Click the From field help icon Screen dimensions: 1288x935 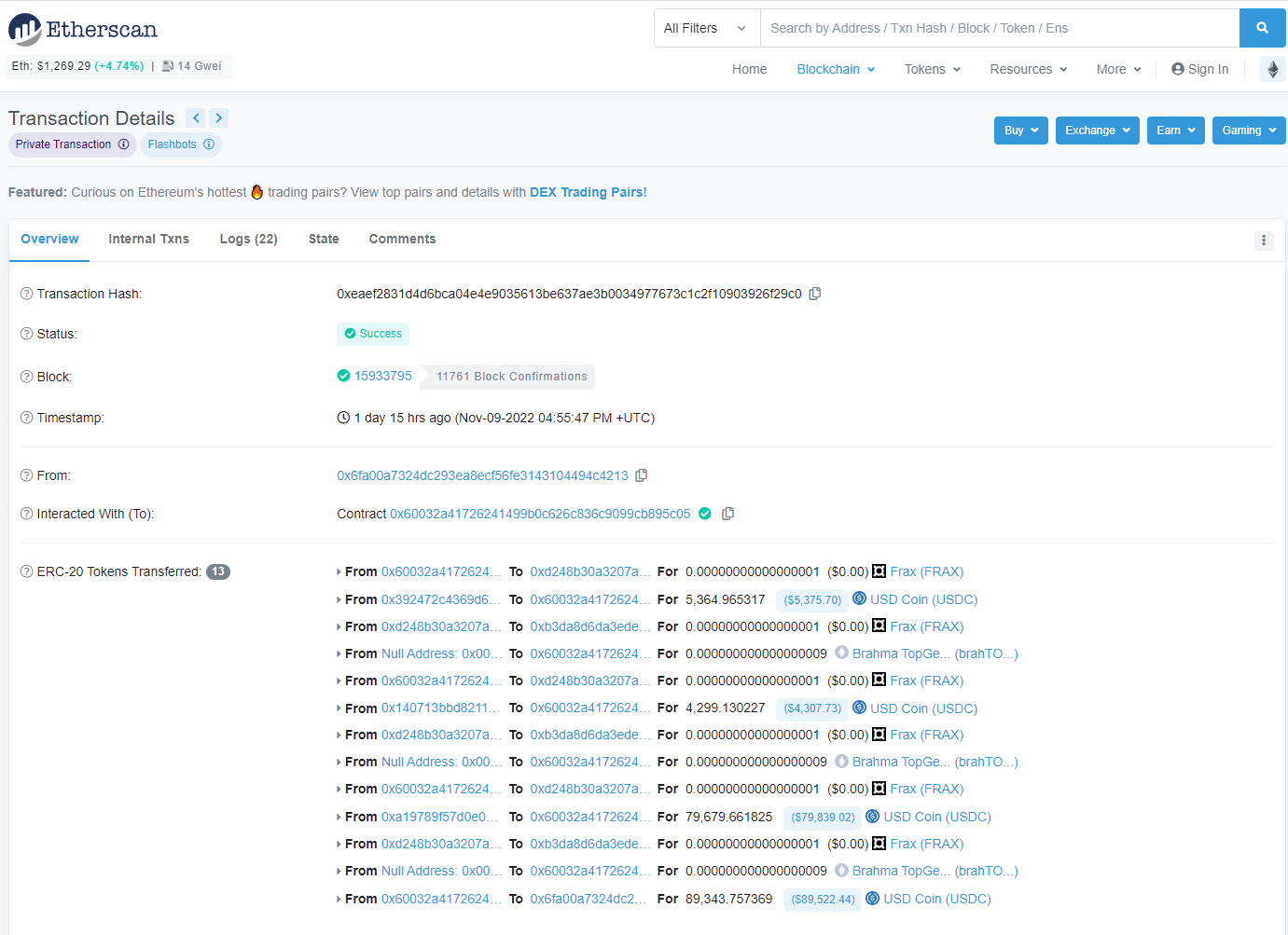coord(27,475)
